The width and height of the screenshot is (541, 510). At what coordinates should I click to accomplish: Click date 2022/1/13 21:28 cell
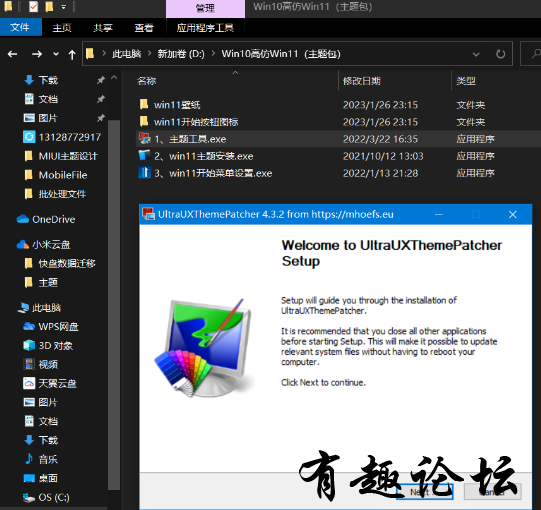[380, 173]
